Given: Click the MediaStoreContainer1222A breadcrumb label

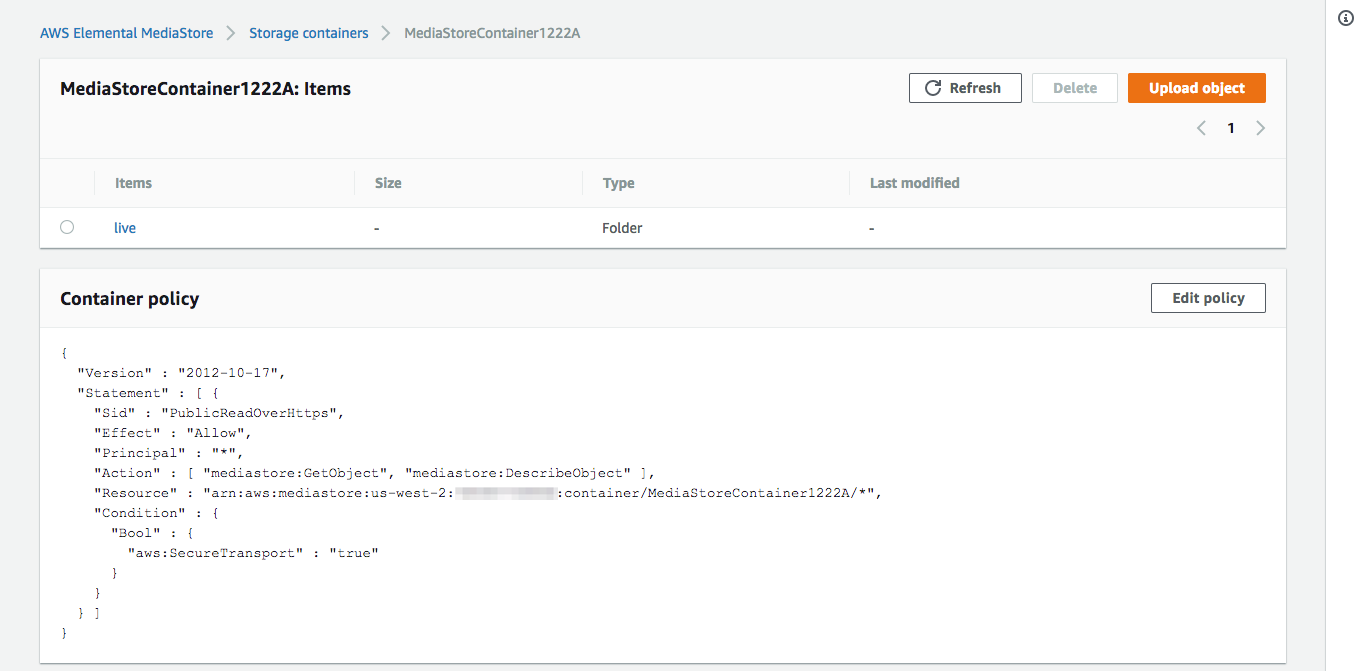Looking at the screenshot, I should click(491, 32).
